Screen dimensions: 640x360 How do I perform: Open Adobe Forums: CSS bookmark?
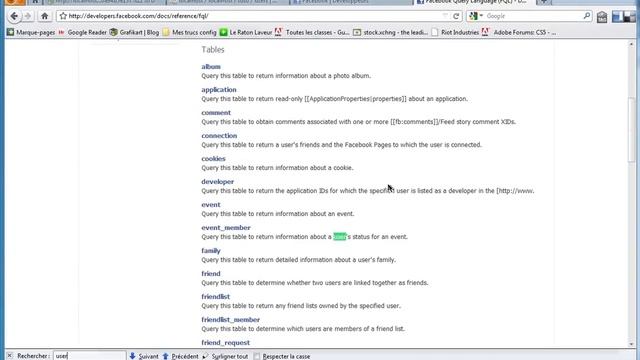519,32
